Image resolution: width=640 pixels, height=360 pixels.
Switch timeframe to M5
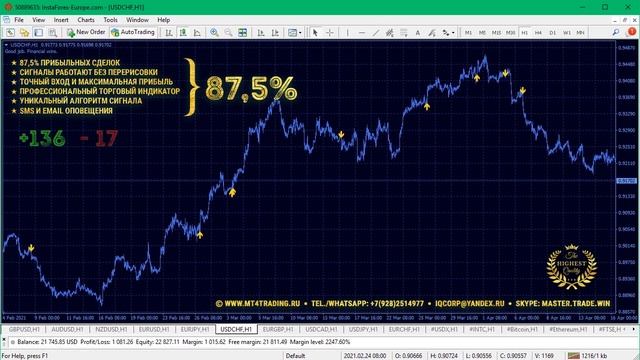pyautogui.click(x=482, y=32)
